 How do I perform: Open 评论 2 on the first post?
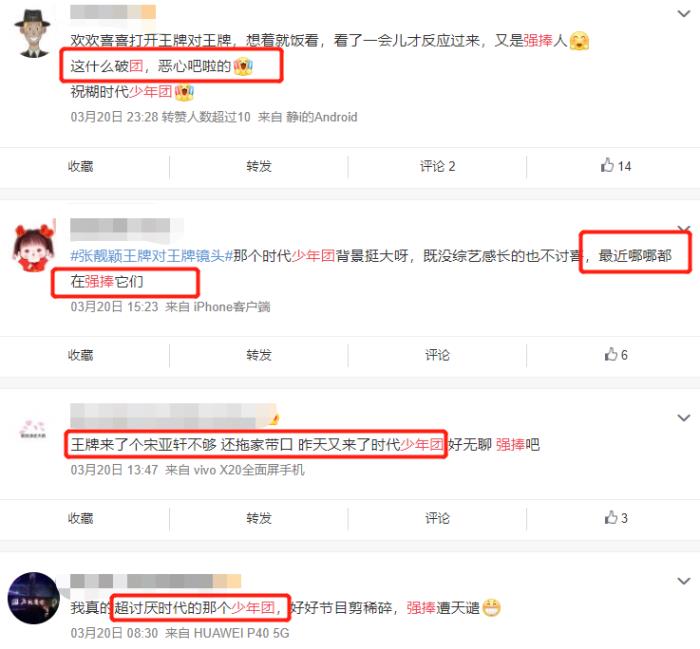[437, 166]
